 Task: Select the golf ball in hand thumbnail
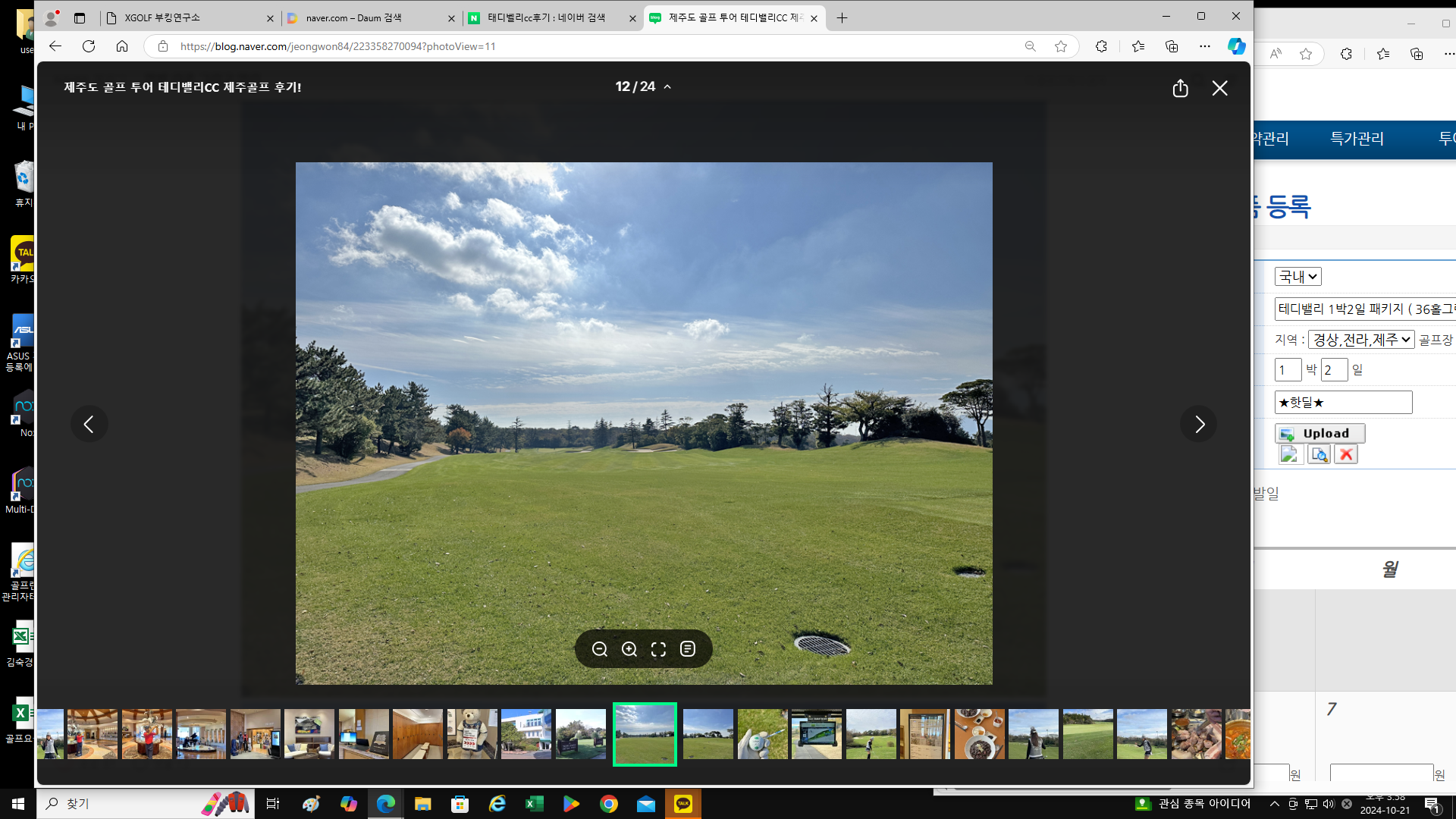pos(762,734)
